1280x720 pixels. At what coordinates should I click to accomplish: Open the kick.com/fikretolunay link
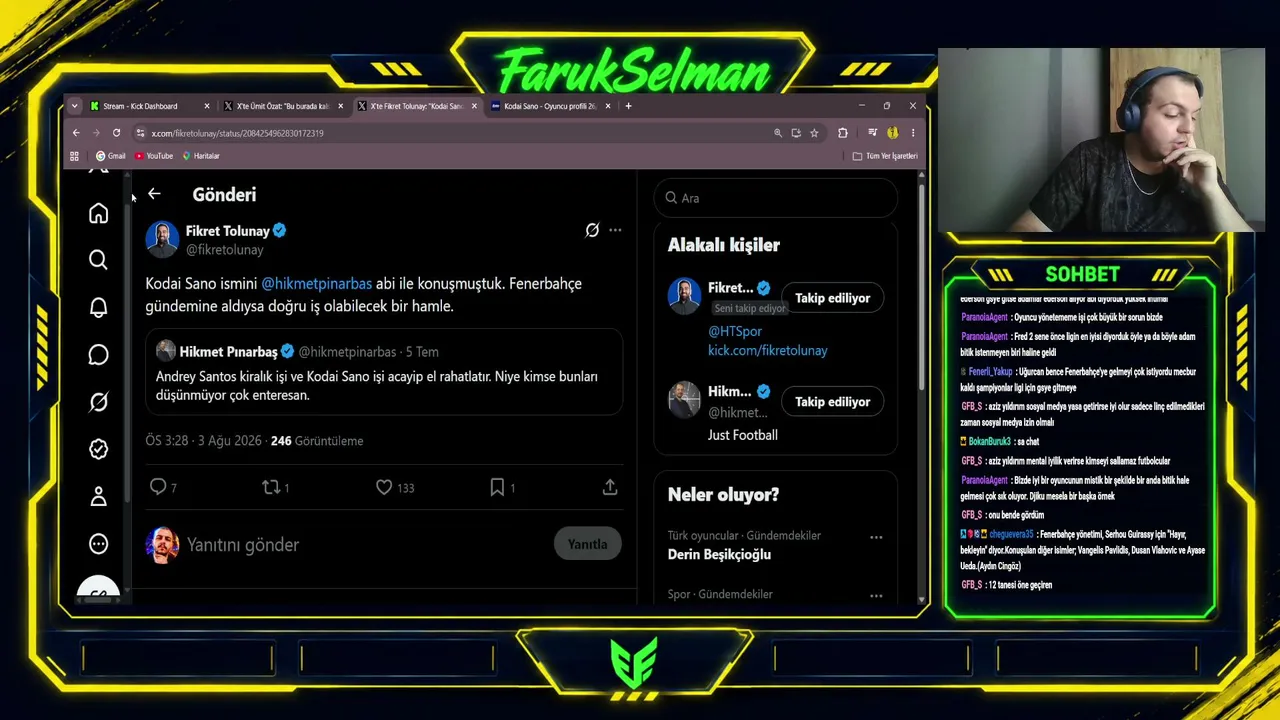[768, 350]
